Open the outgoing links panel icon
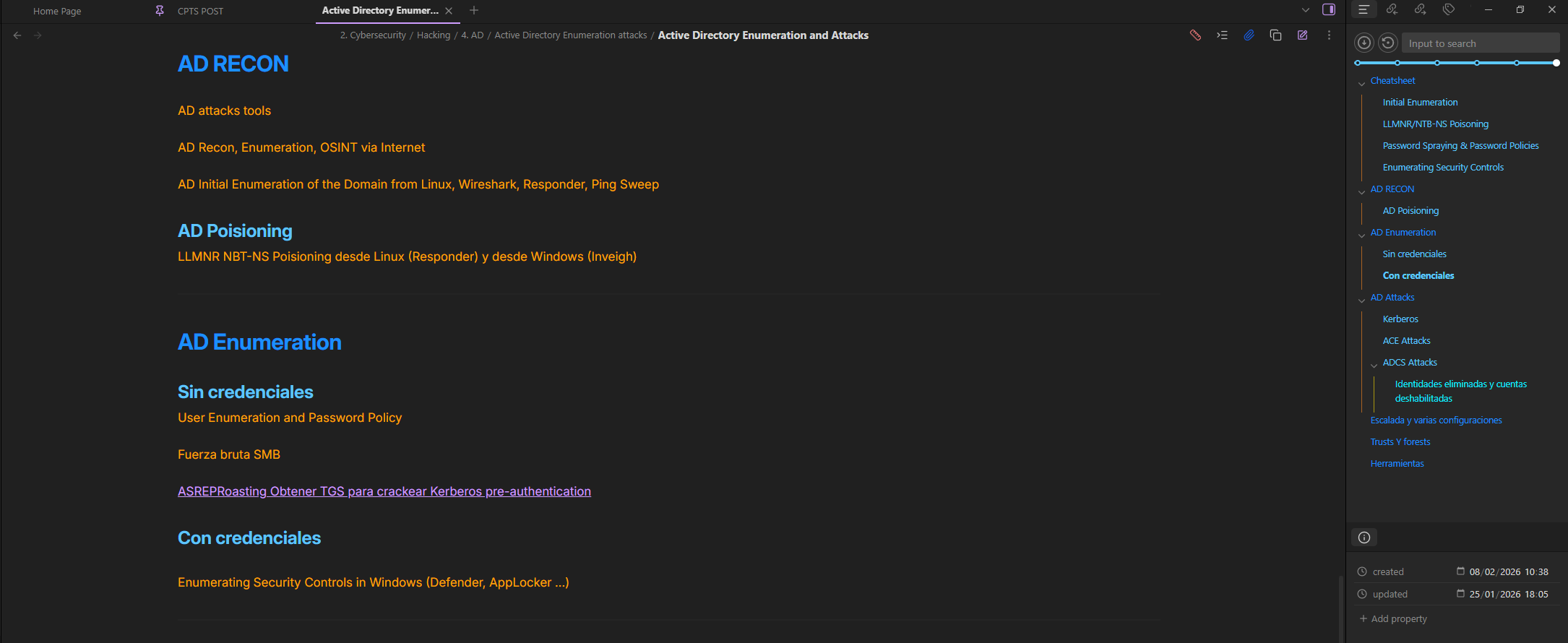This screenshot has height=643, width=1568. 1420,9
